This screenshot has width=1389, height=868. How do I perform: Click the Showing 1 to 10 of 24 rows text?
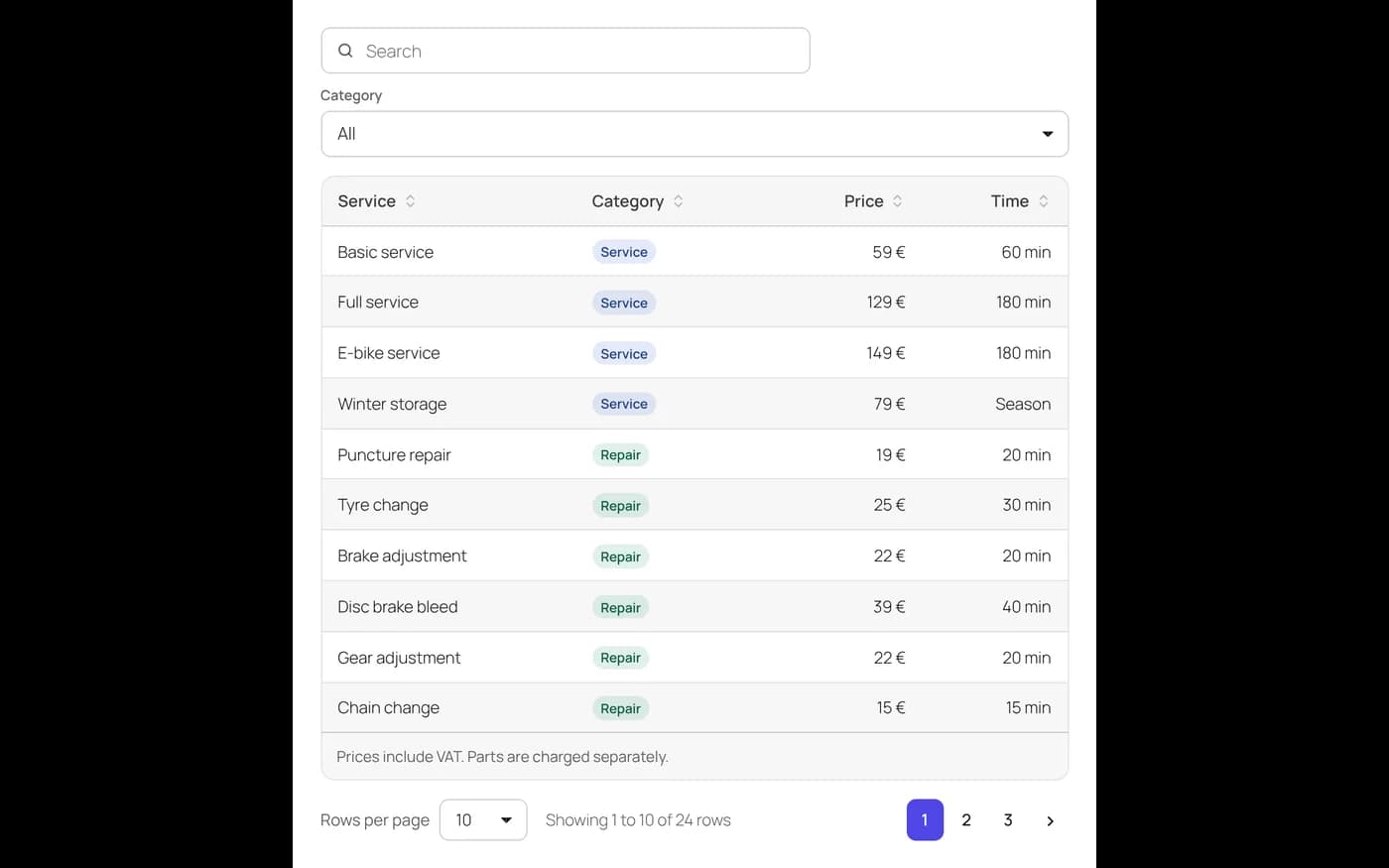[638, 820]
